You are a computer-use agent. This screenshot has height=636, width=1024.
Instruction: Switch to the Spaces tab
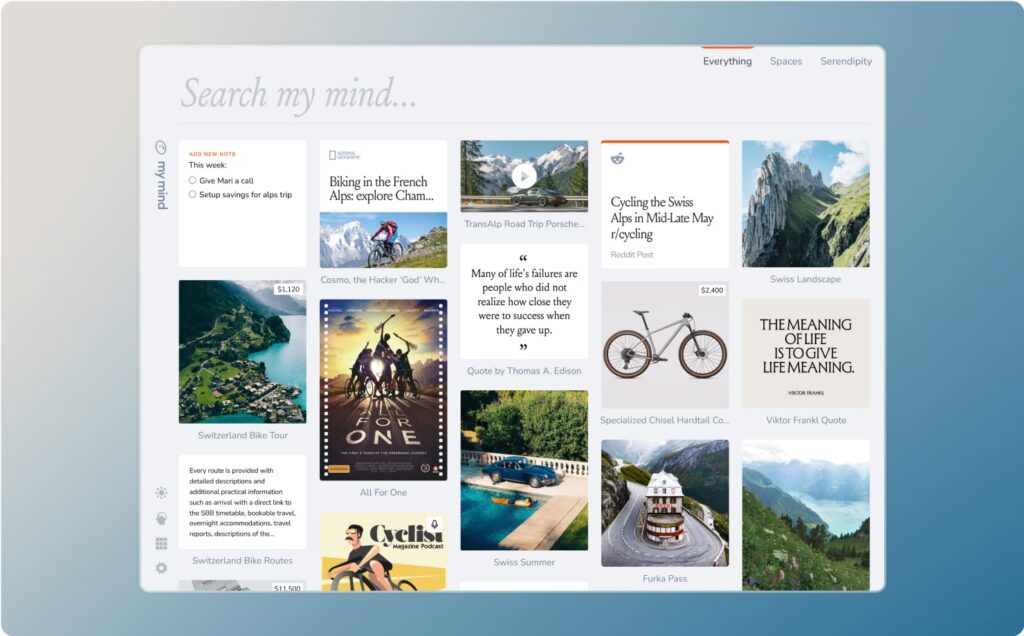pos(785,61)
